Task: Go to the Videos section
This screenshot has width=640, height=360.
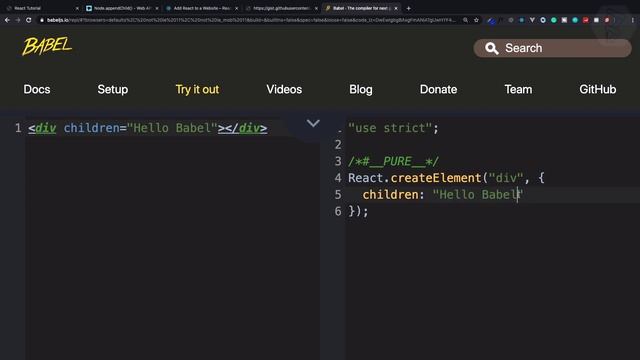Action: tap(284, 89)
